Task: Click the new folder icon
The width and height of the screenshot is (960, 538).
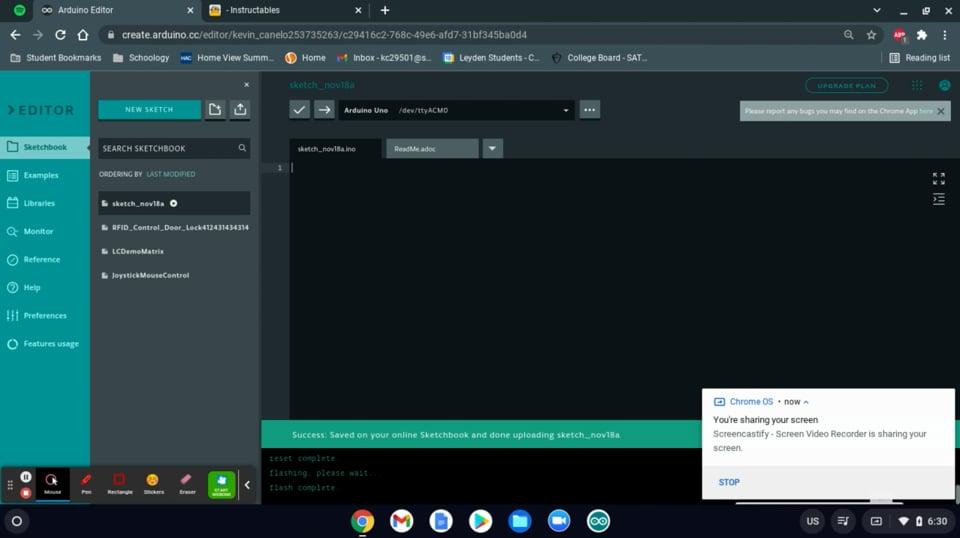Action: (215, 110)
